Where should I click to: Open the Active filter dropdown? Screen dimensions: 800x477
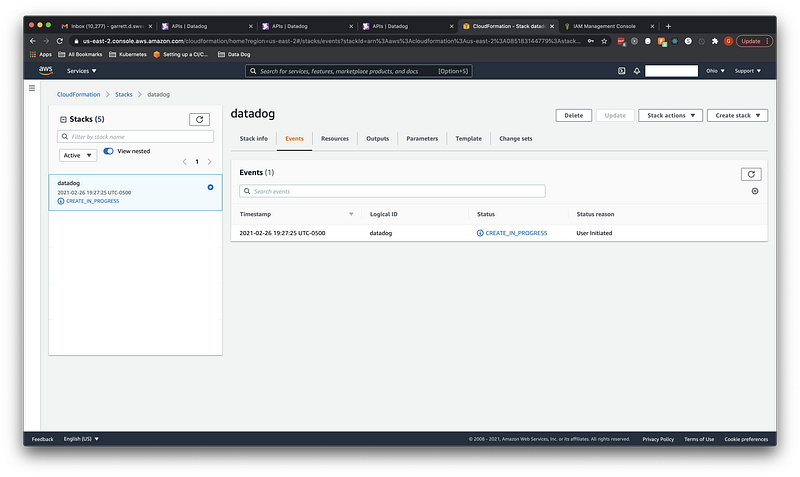point(78,155)
